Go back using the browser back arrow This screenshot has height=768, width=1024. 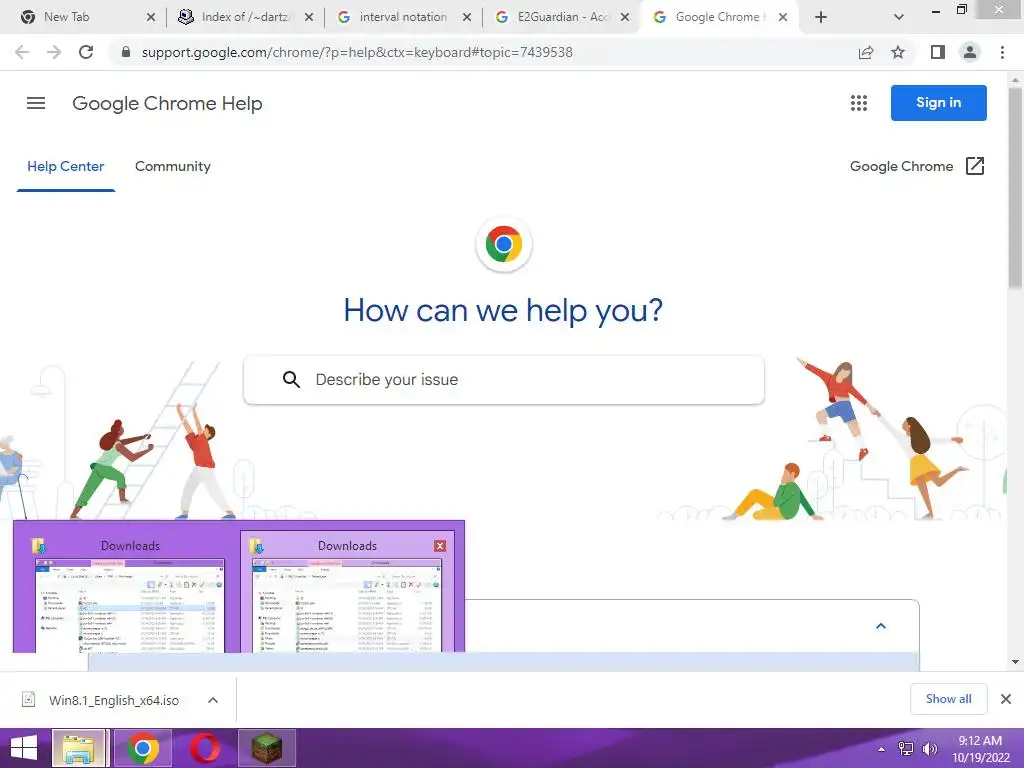(22, 52)
